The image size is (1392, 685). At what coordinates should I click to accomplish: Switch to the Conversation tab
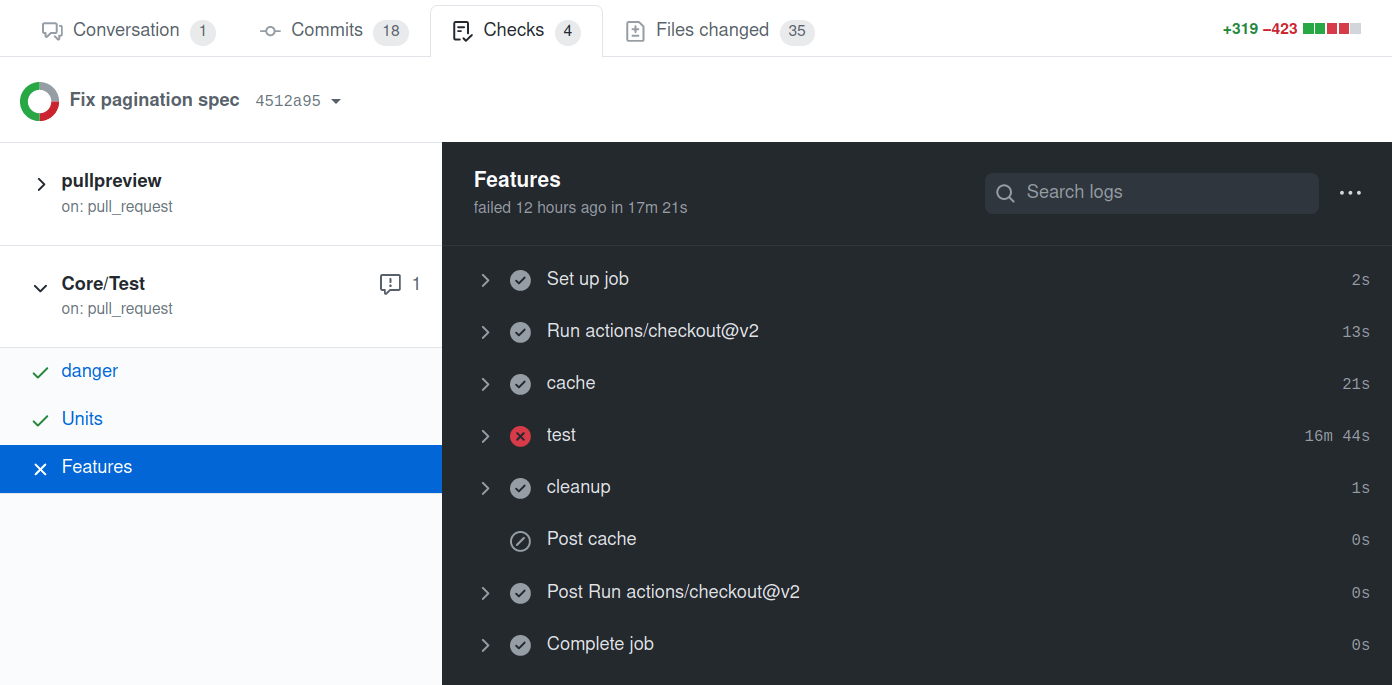pos(127,31)
